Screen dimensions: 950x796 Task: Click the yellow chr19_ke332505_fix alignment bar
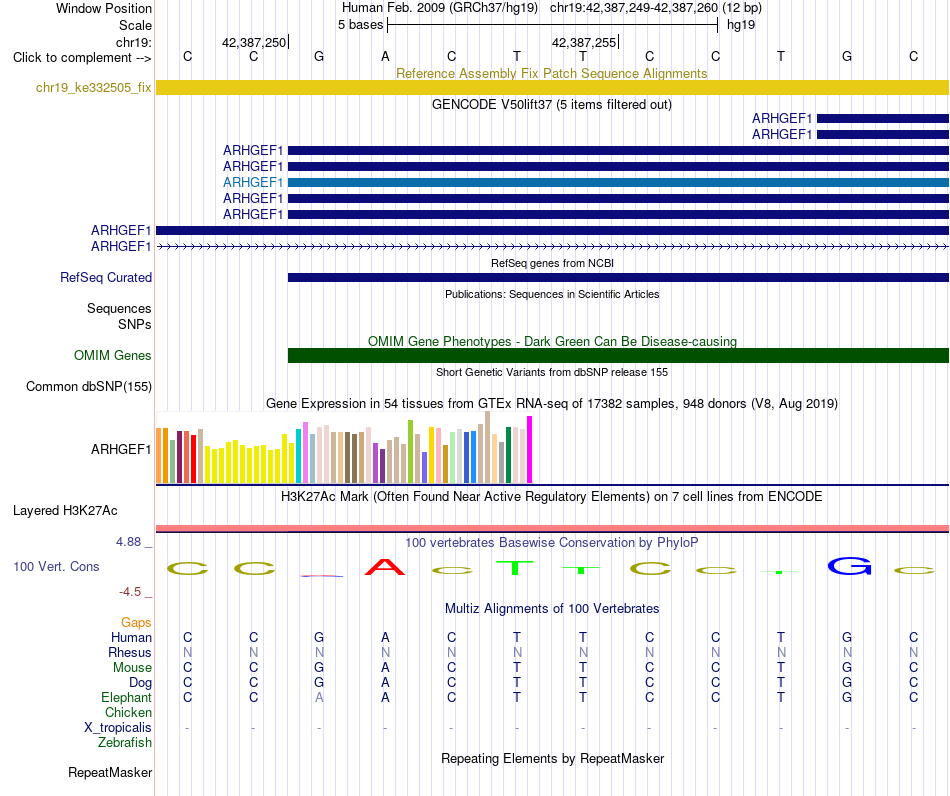click(552, 88)
